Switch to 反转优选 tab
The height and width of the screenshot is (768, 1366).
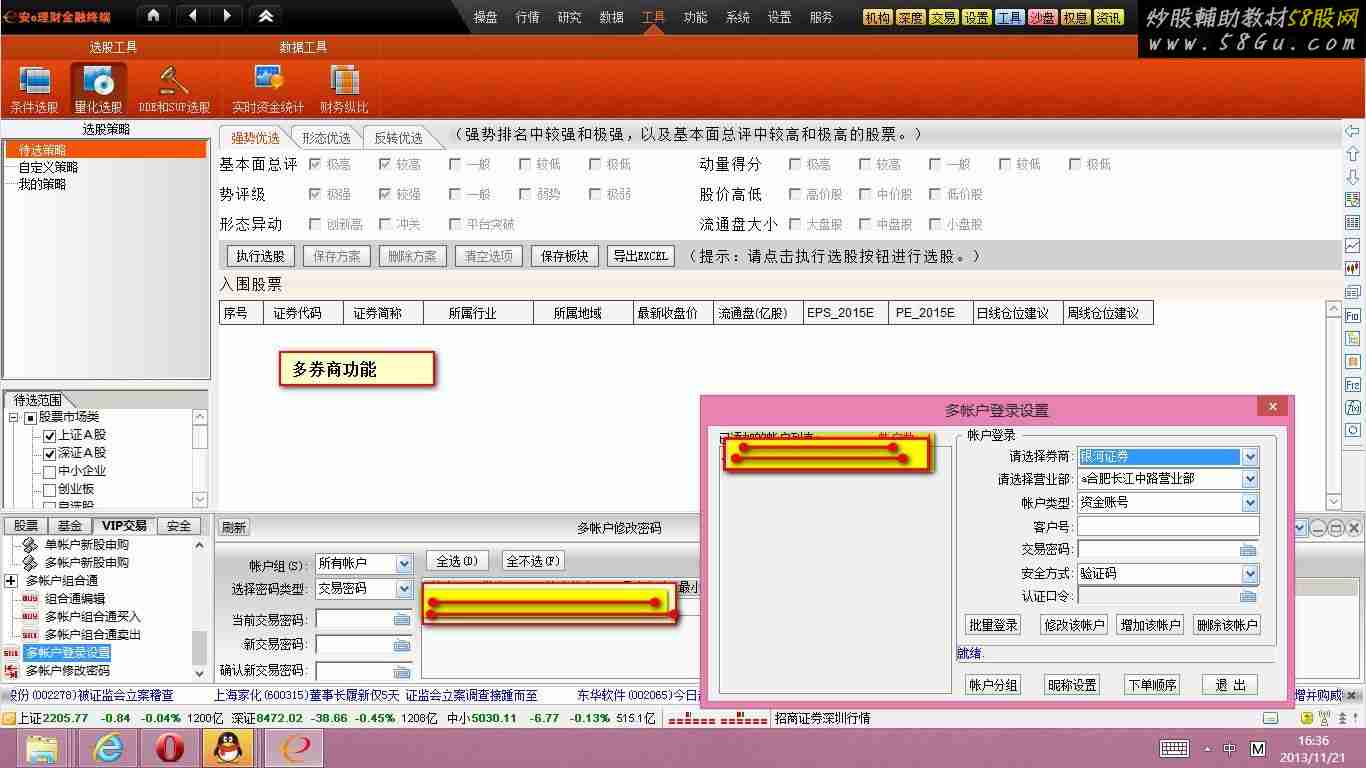point(398,138)
